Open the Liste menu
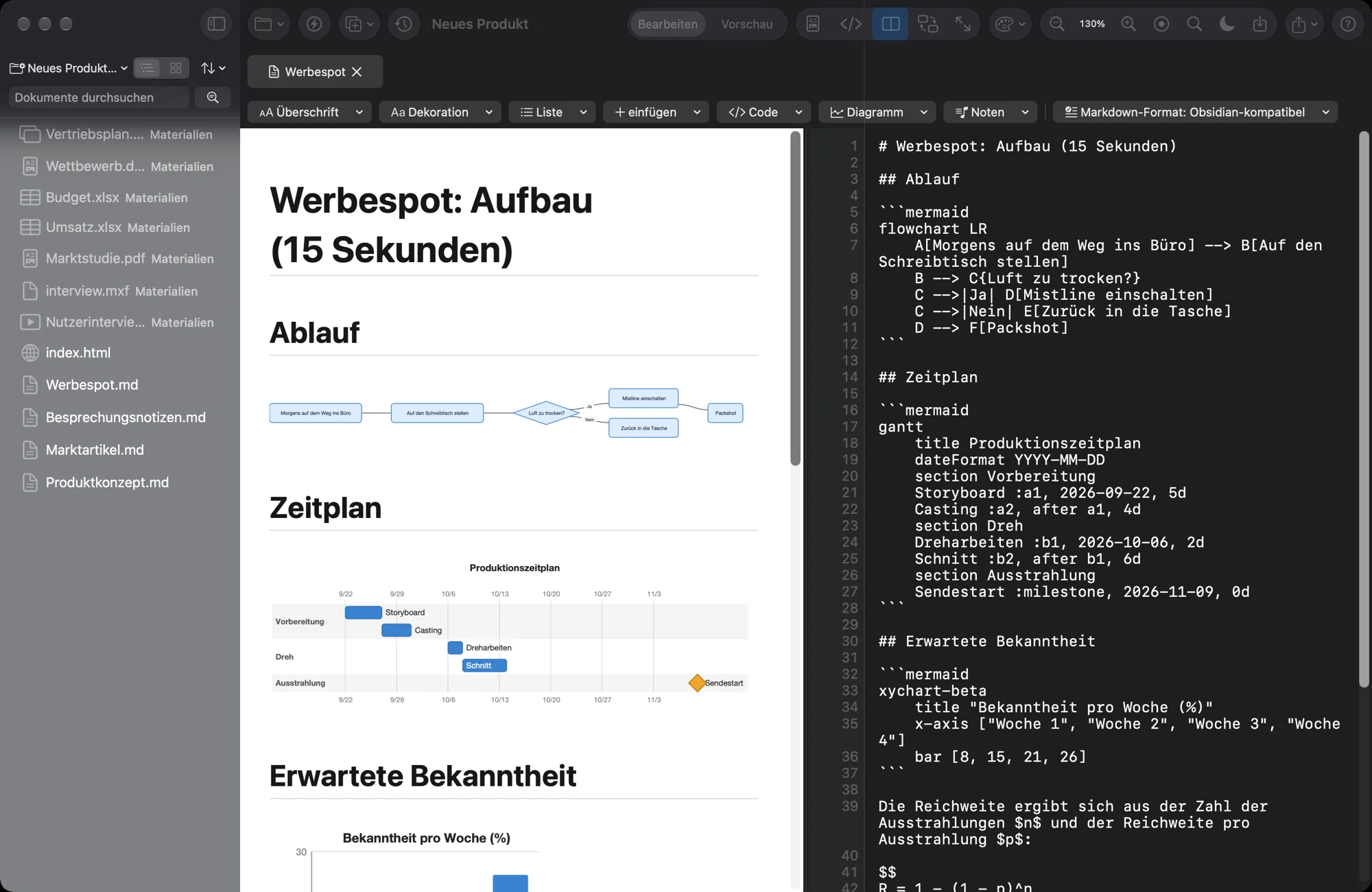The image size is (1372, 892). (x=552, y=112)
